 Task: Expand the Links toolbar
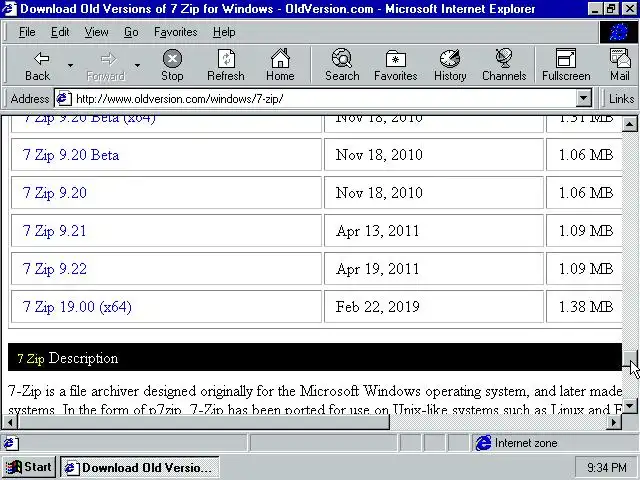click(x=621, y=99)
